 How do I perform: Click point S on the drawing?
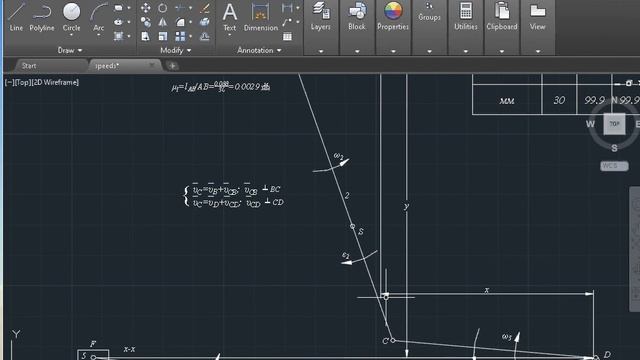point(353,226)
